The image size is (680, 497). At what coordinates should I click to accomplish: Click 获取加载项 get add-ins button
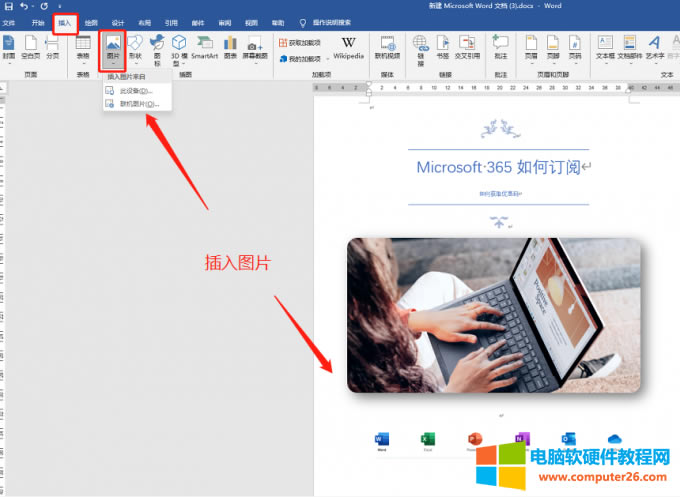[304, 43]
